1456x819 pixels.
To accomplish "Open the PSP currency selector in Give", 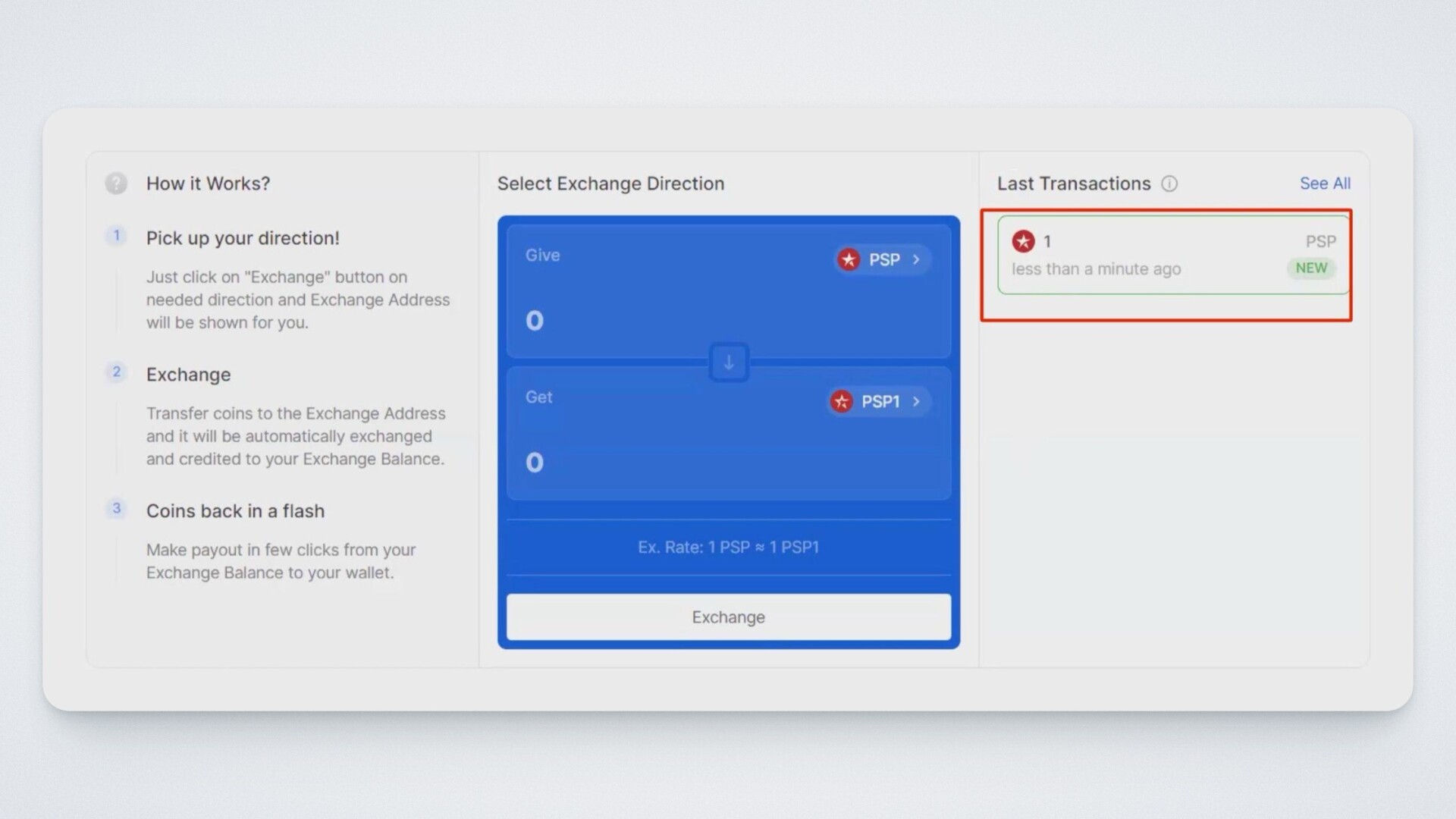I will tap(883, 259).
